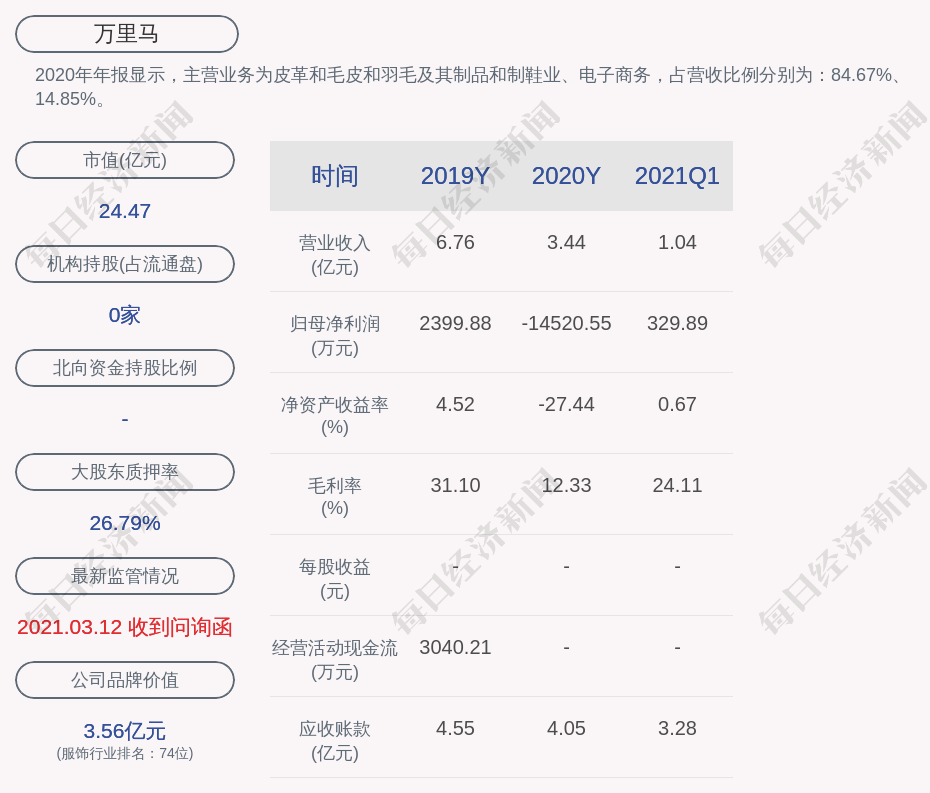
Task: Click the 每股收益(元) row label
Action: click(335, 578)
